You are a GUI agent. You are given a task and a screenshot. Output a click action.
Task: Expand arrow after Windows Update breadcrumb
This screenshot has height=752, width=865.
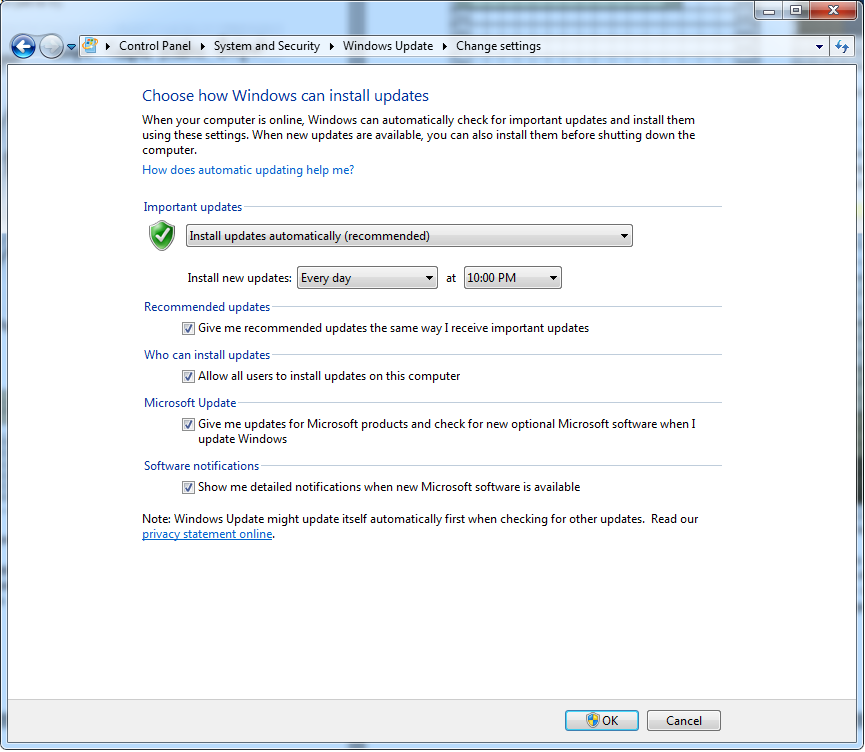coord(445,46)
